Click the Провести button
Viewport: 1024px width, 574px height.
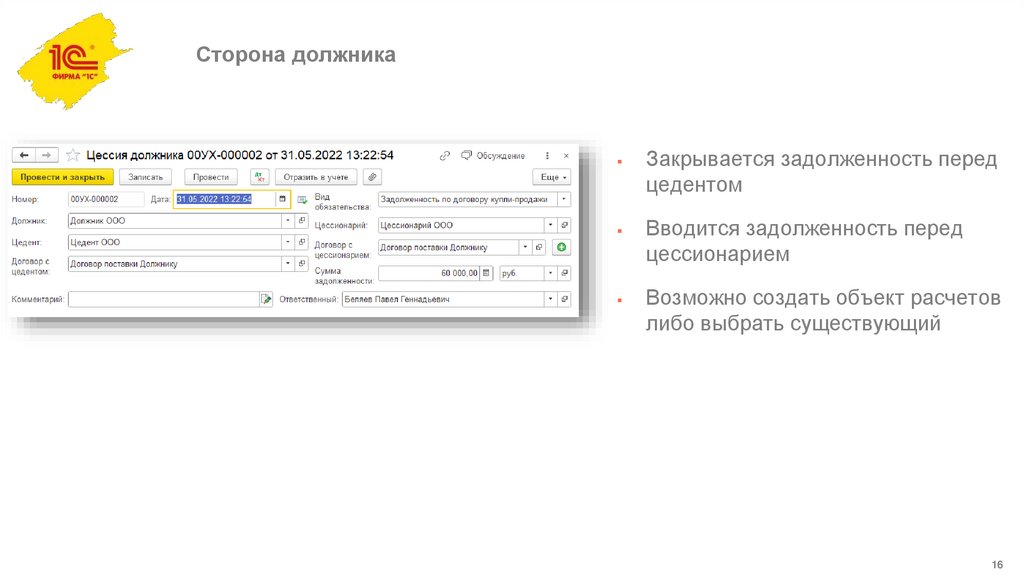point(211,177)
